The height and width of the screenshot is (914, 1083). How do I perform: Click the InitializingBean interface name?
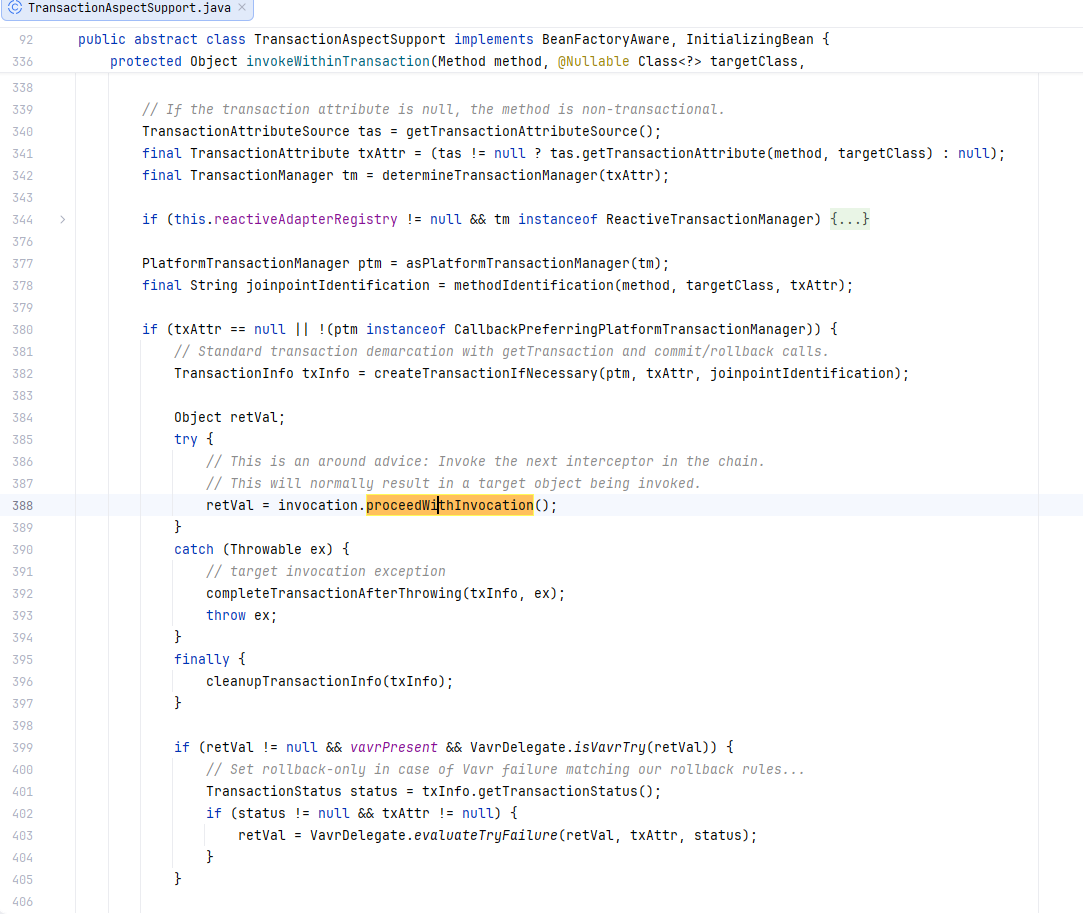(749, 39)
